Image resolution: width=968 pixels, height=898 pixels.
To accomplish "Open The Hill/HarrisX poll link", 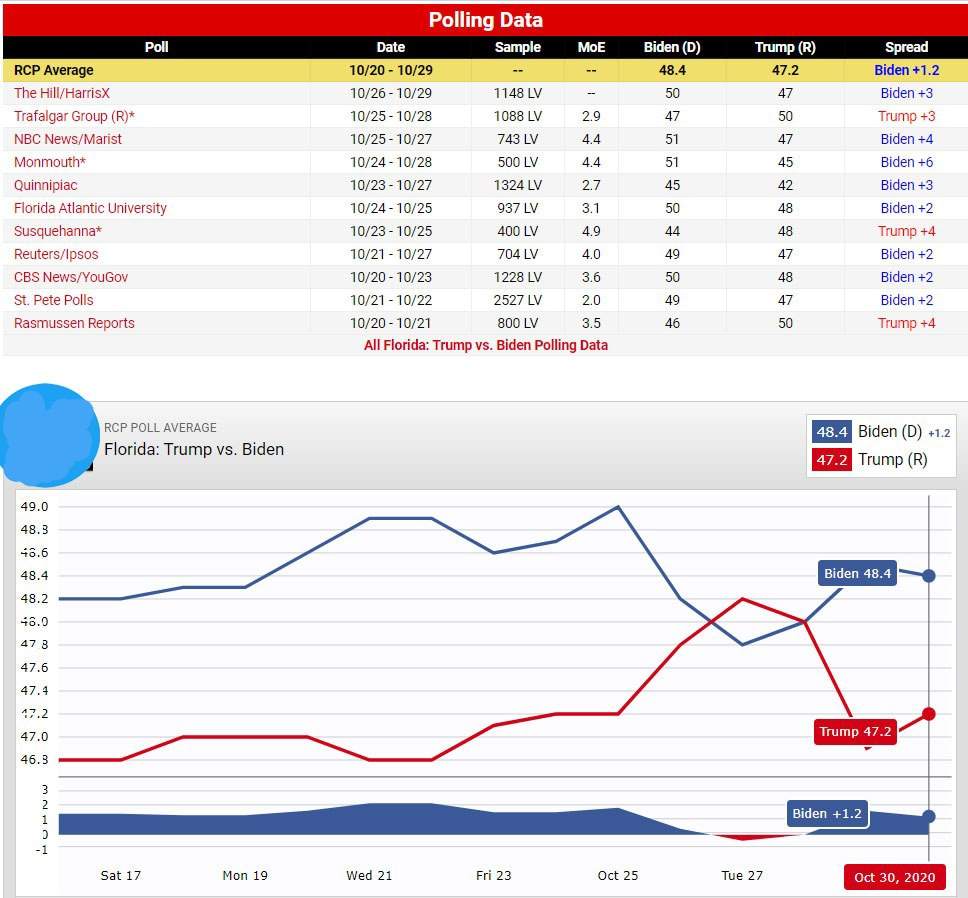I will click(x=62, y=93).
